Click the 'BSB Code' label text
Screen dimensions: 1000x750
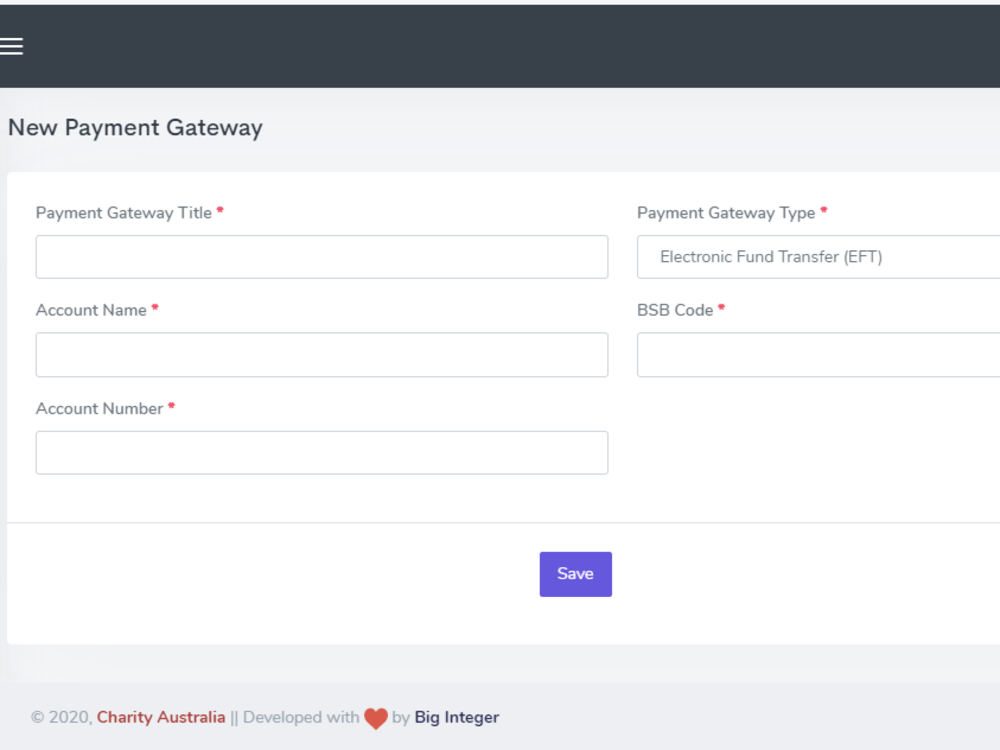675,311
